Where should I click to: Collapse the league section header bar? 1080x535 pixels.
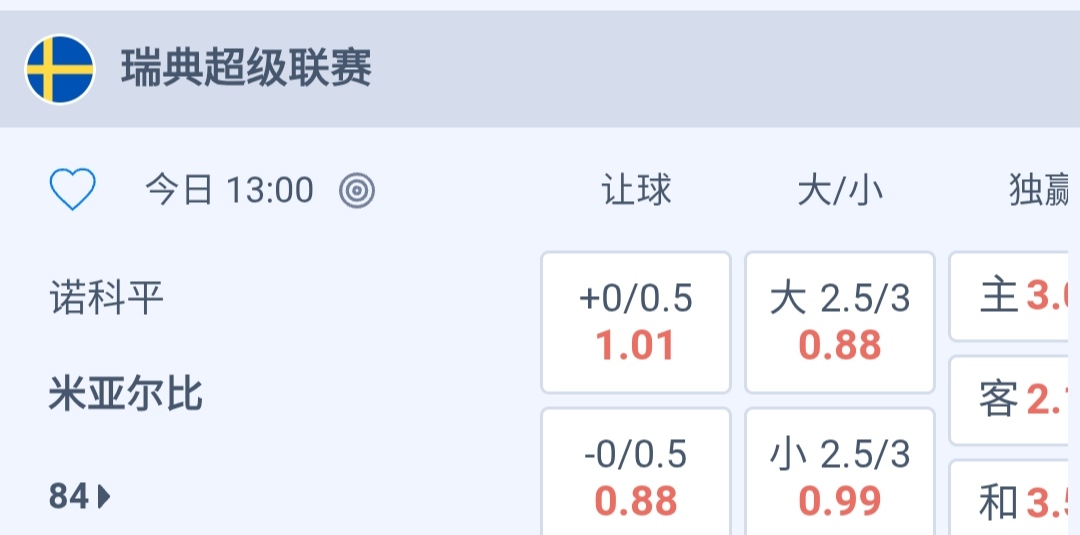(700, 70)
